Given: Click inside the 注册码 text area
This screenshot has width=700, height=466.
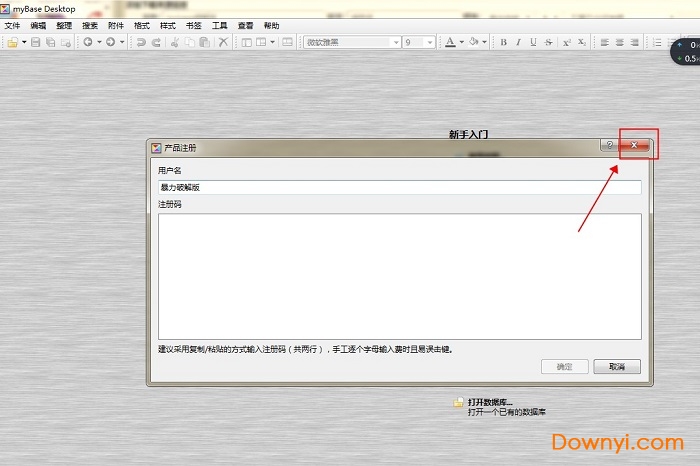Looking at the screenshot, I should [x=399, y=276].
